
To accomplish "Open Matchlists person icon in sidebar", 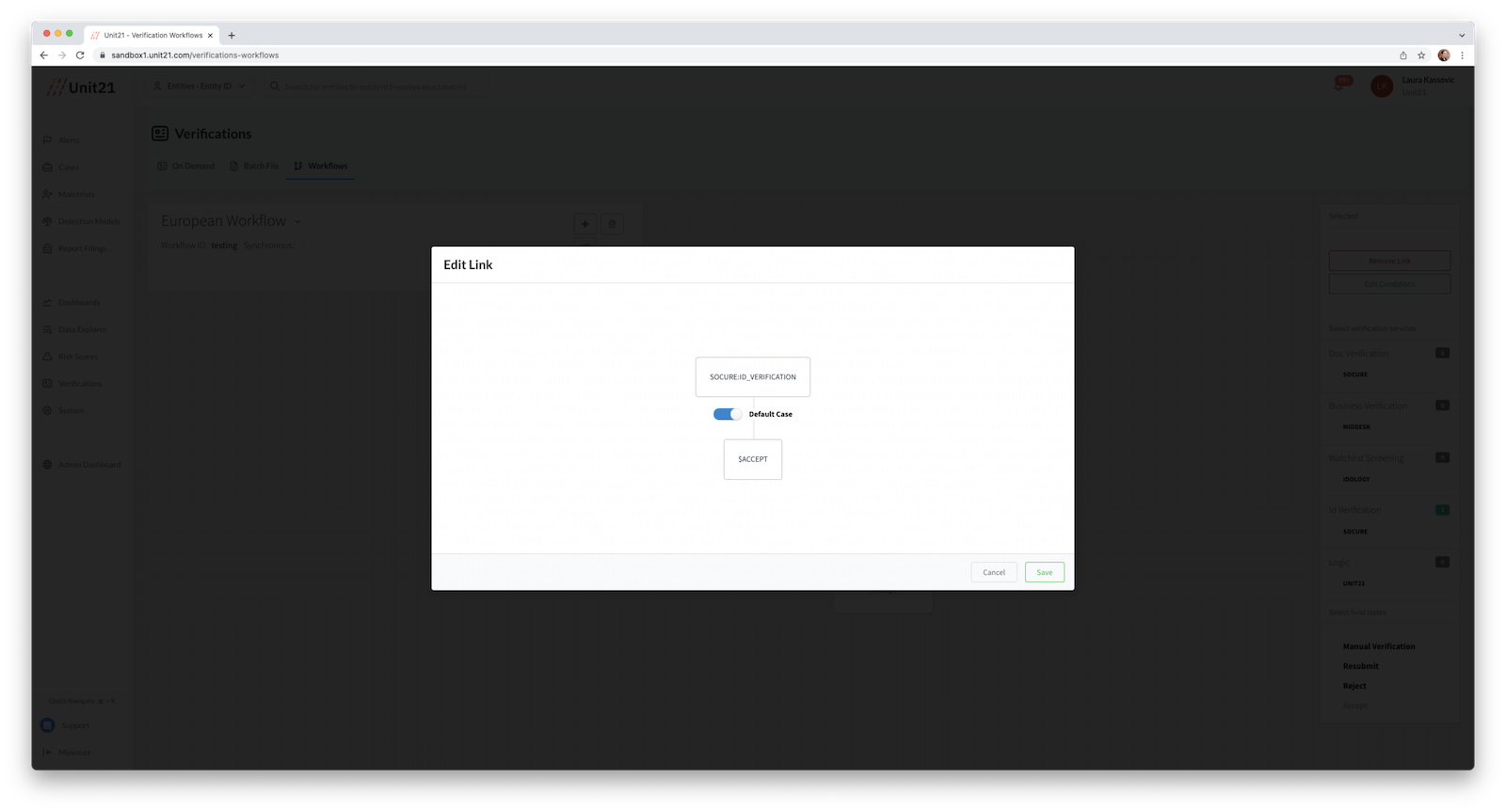I will tap(47, 194).
